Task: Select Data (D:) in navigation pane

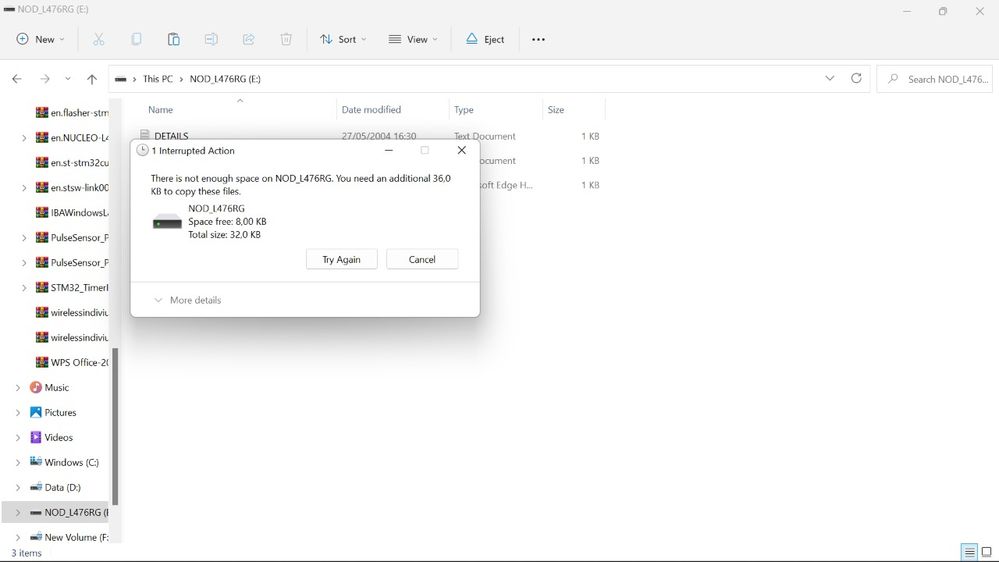Action: (62, 487)
